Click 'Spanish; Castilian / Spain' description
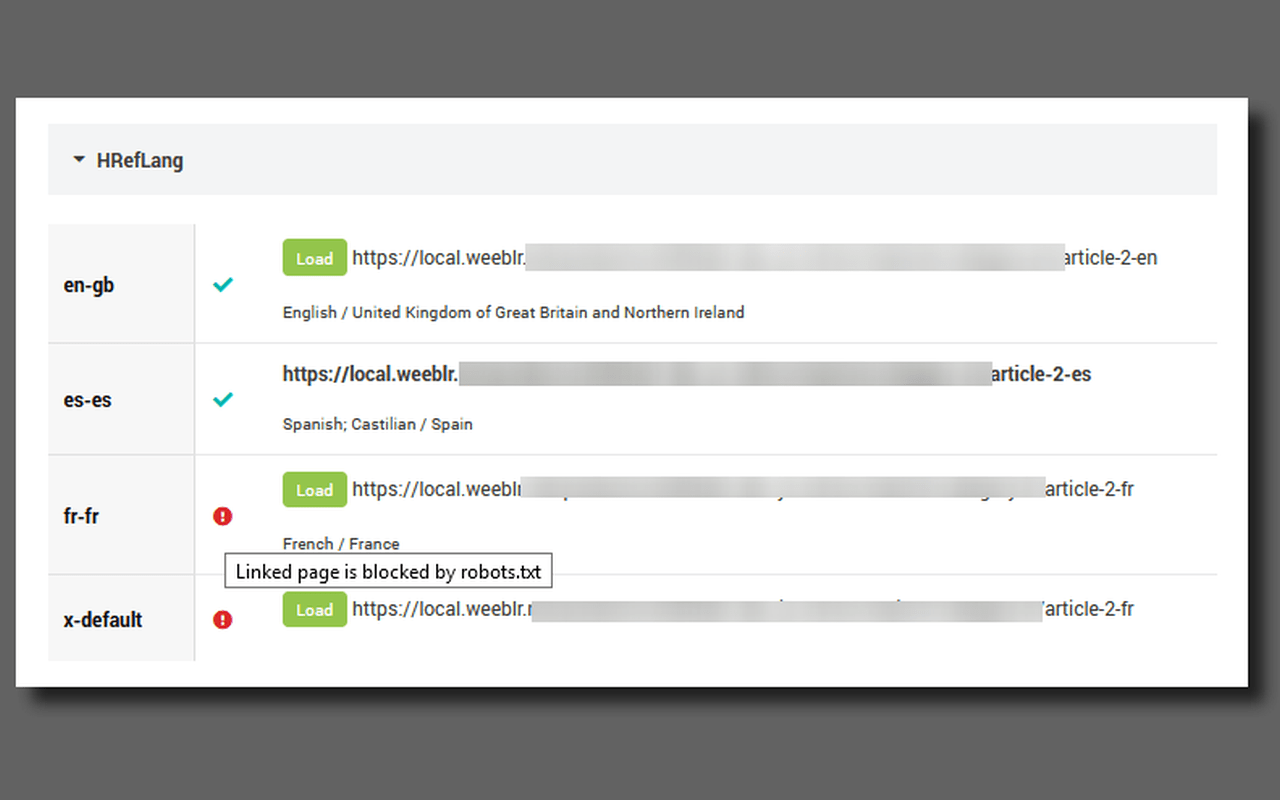Image resolution: width=1280 pixels, height=800 pixels. point(378,425)
